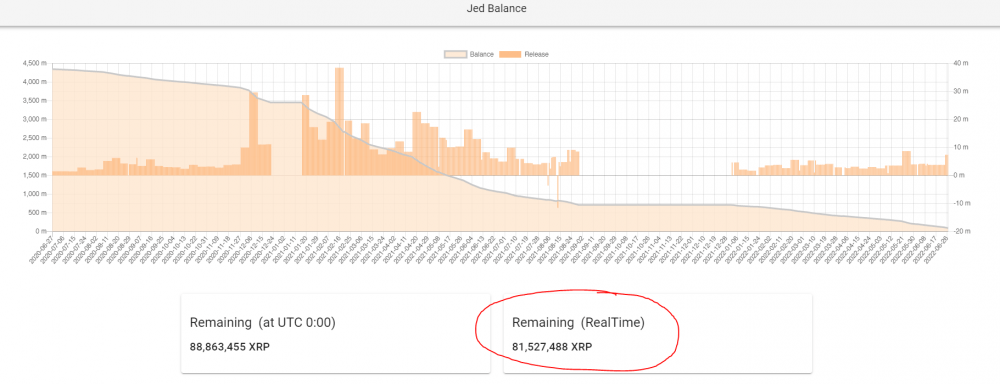Click the Remaining (RealTime) heading

578,323
